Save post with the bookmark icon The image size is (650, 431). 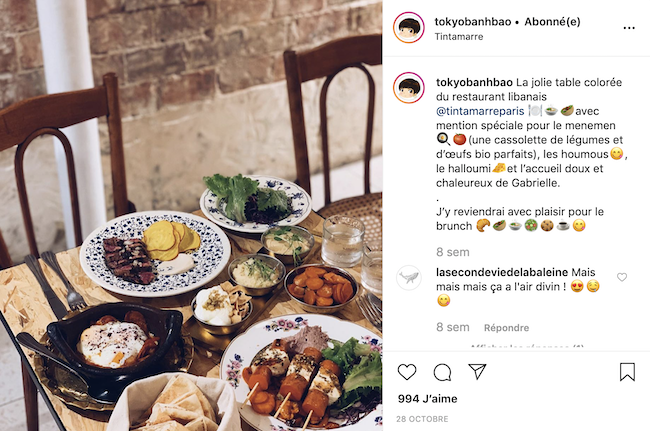click(x=627, y=372)
